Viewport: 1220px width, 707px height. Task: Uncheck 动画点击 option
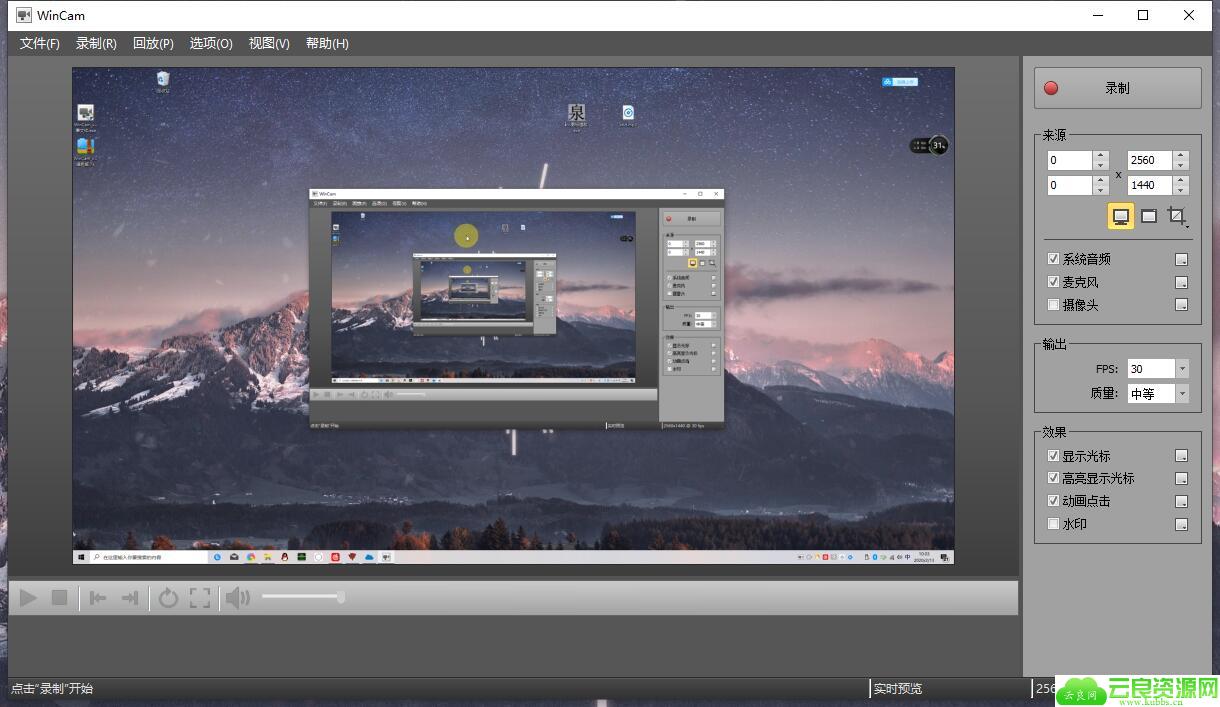1053,501
